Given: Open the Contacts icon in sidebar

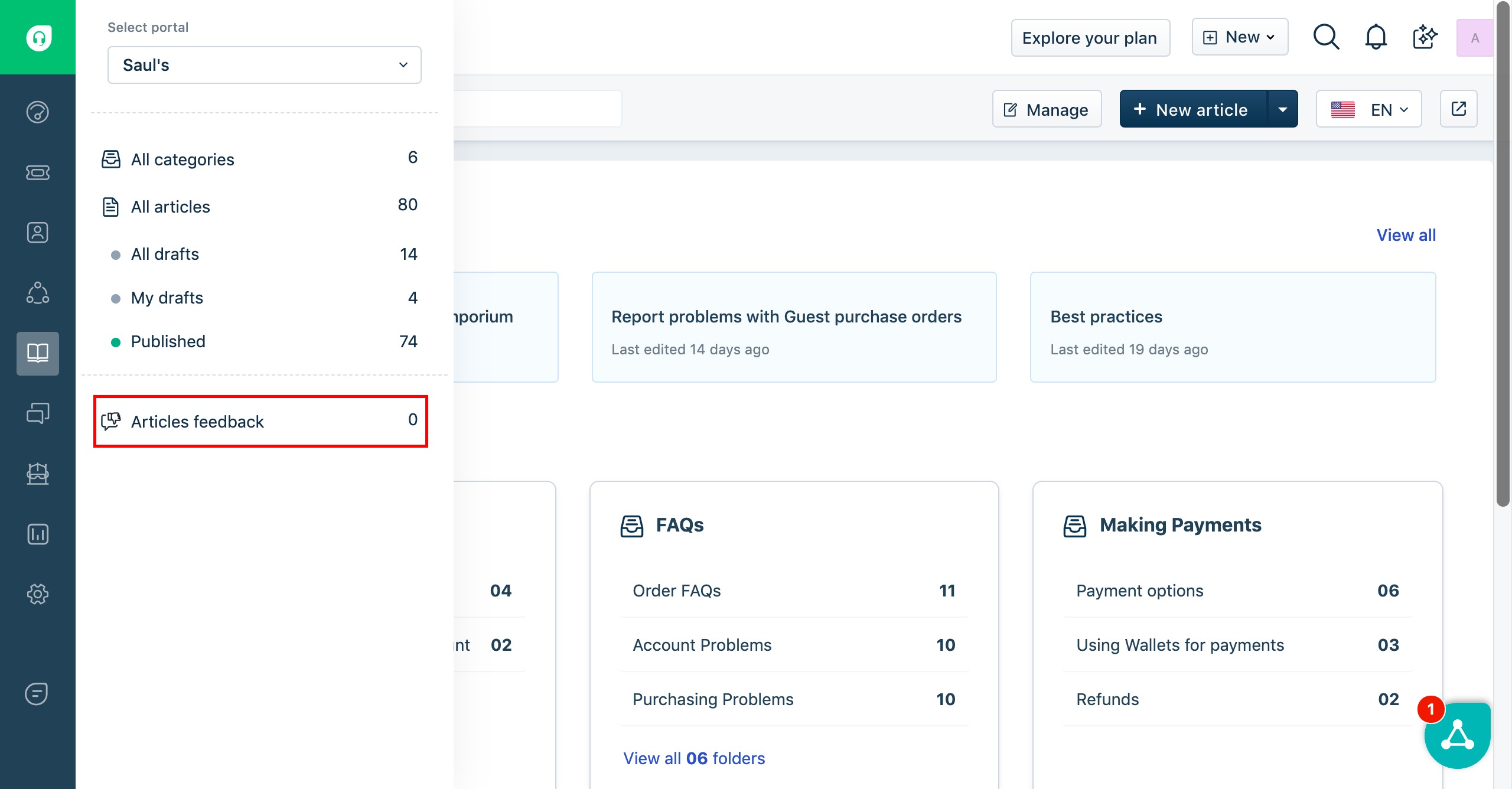Looking at the screenshot, I should [38, 233].
